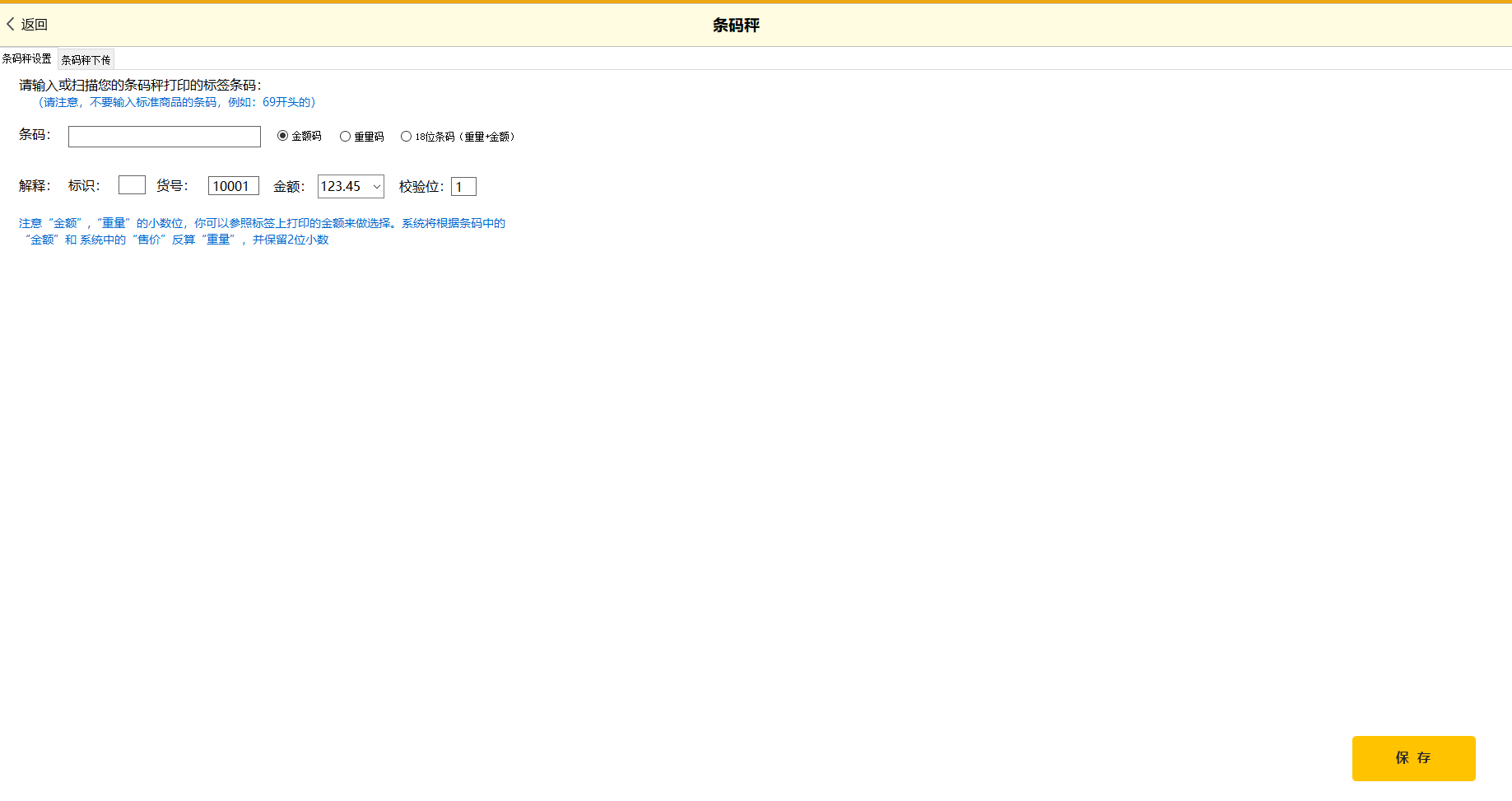Open the 条码秤下传 tab
The height and width of the screenshot is (801, 1512).
(x=86, y=60)
